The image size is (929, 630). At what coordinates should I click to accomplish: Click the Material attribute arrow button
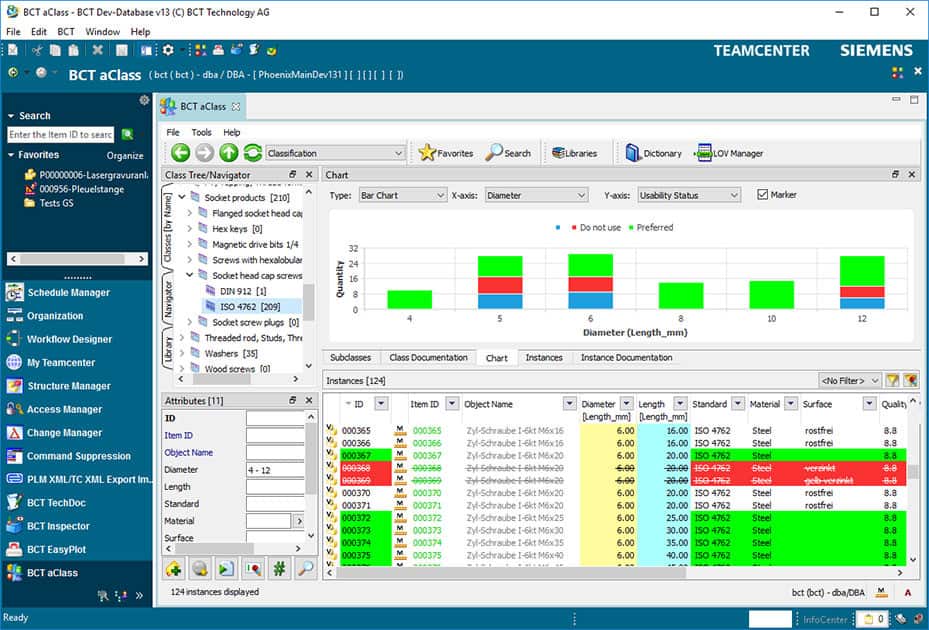(x=299, y=521)
